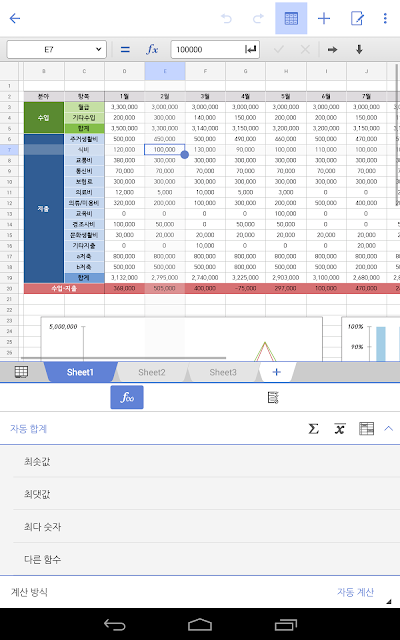Apply the Sigma sum function
The width and height of the screenshot is (400, 640).
coord(313,429)
